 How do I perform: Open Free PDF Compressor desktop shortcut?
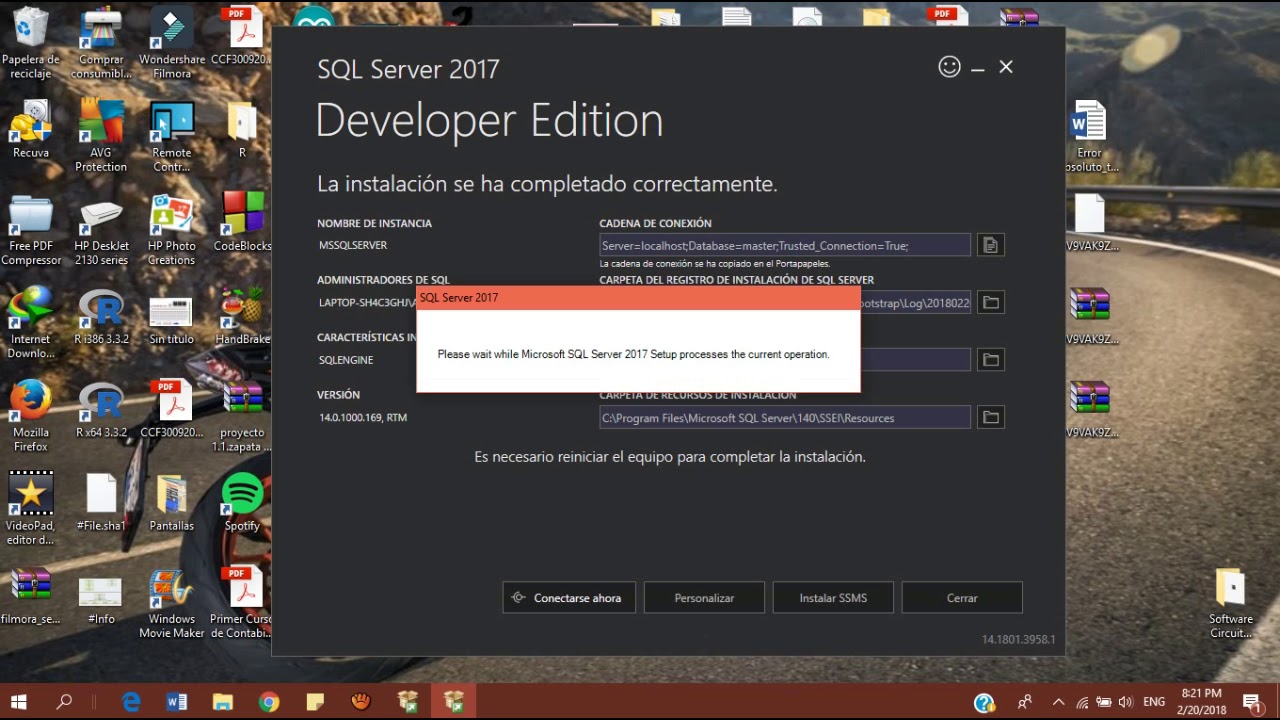tap(31, 230)
